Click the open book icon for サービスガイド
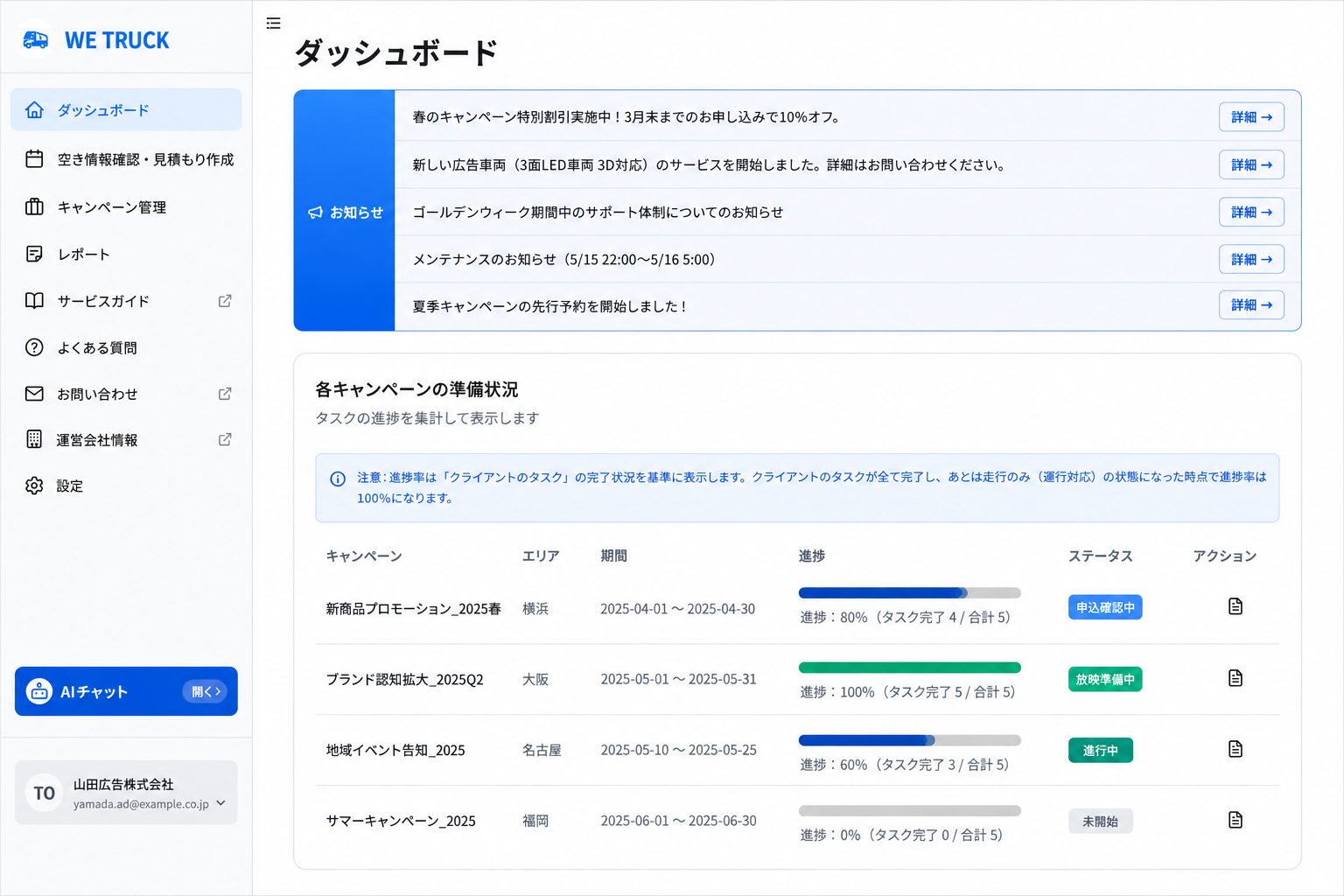1344x896 pixels. [34, 301]
